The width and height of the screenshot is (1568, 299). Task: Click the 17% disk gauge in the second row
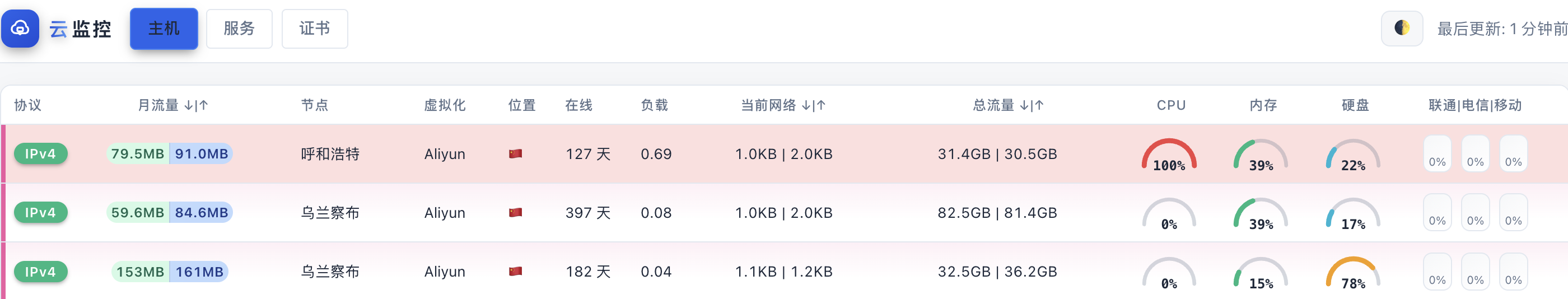(x=1352, y=214)
